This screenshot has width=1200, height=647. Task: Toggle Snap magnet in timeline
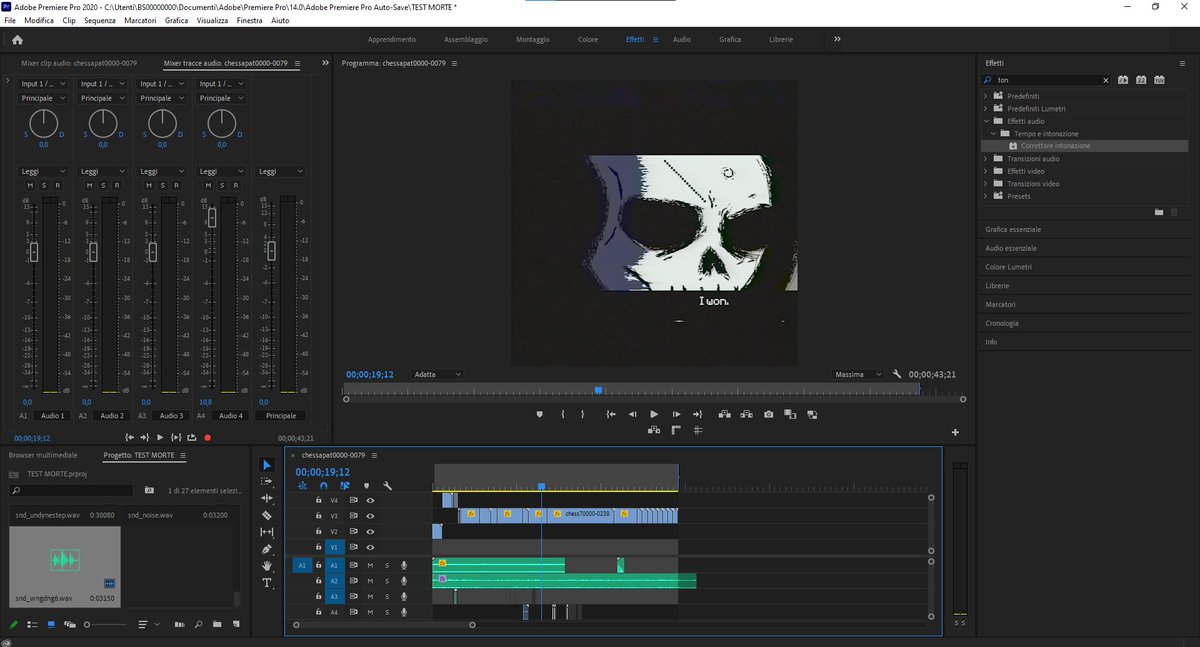[x=323, y=486]
